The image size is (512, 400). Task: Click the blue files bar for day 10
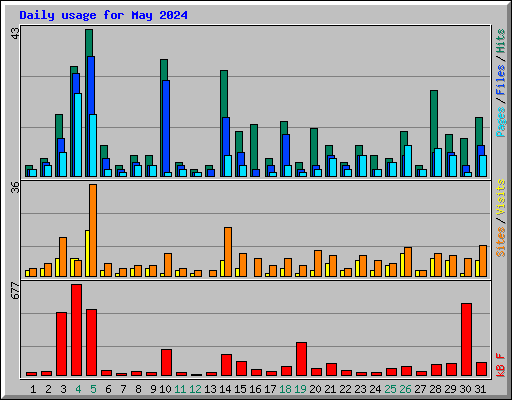(166, 128)
